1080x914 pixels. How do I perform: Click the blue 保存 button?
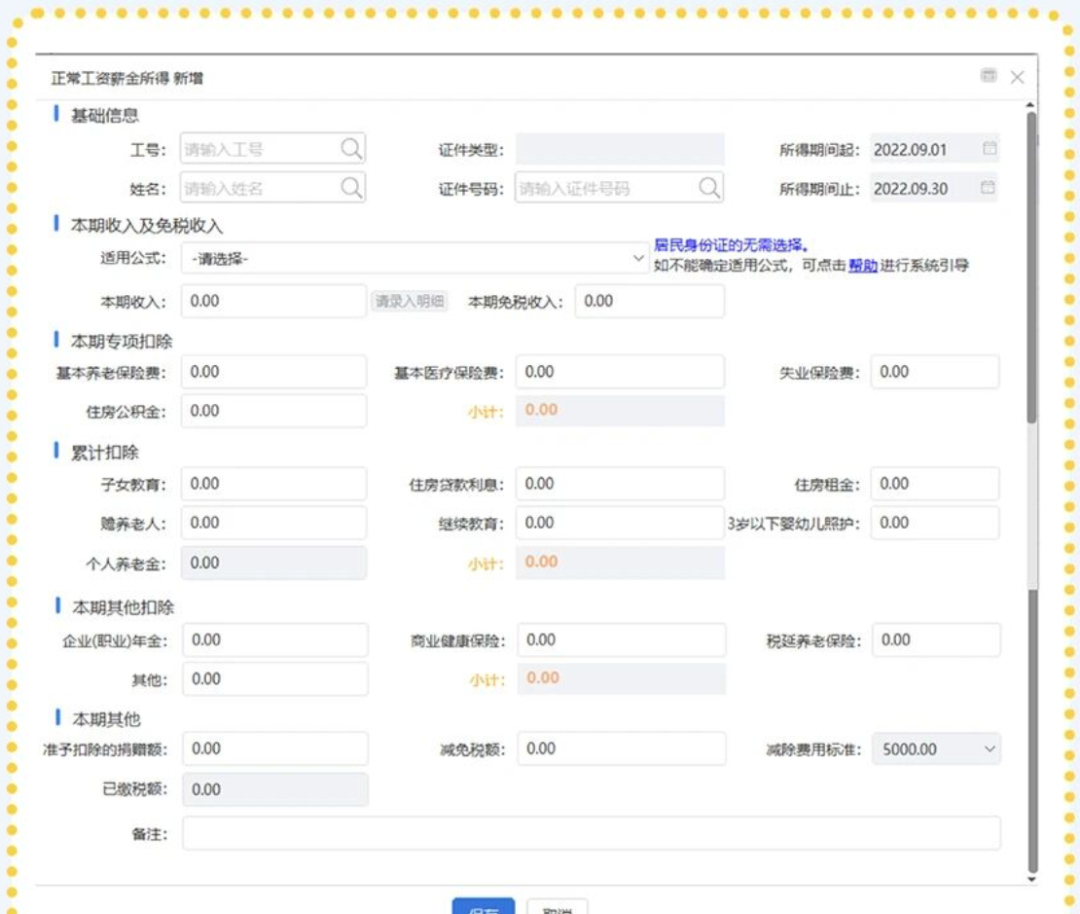coord(483,907)
